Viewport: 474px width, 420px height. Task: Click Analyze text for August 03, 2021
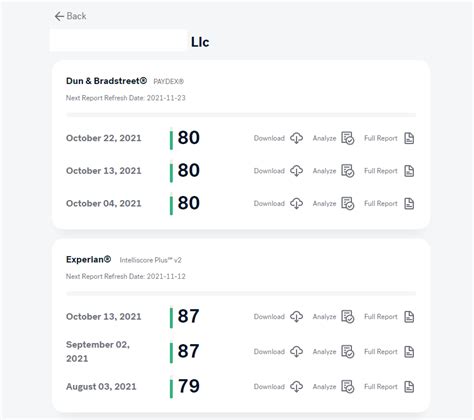tap(324, 387)
